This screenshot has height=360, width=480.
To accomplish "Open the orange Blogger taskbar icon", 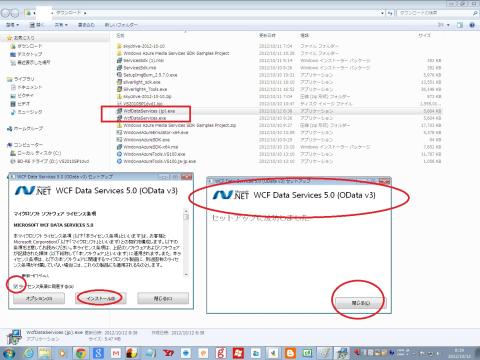I will [x=291, y=353].
